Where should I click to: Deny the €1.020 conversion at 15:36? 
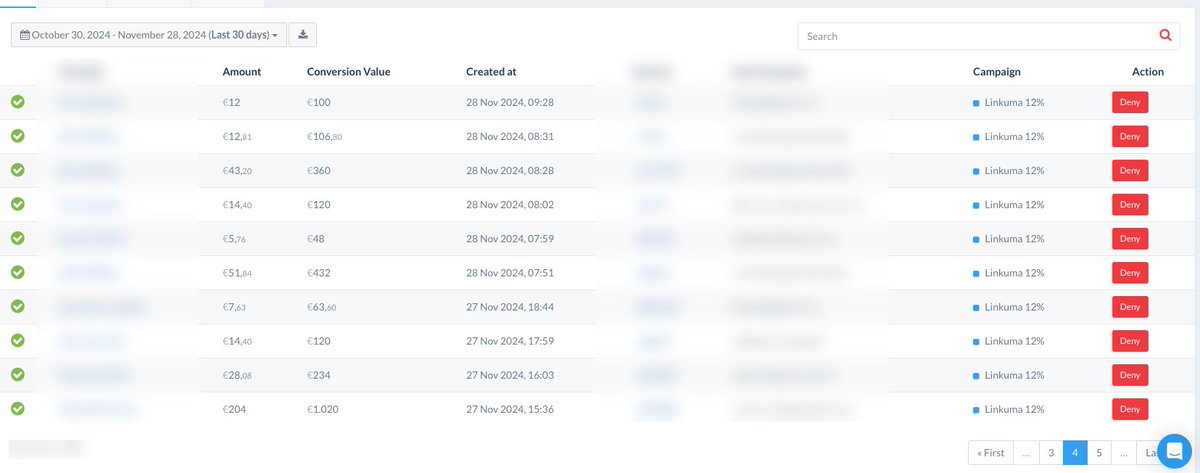point(1130,408)
